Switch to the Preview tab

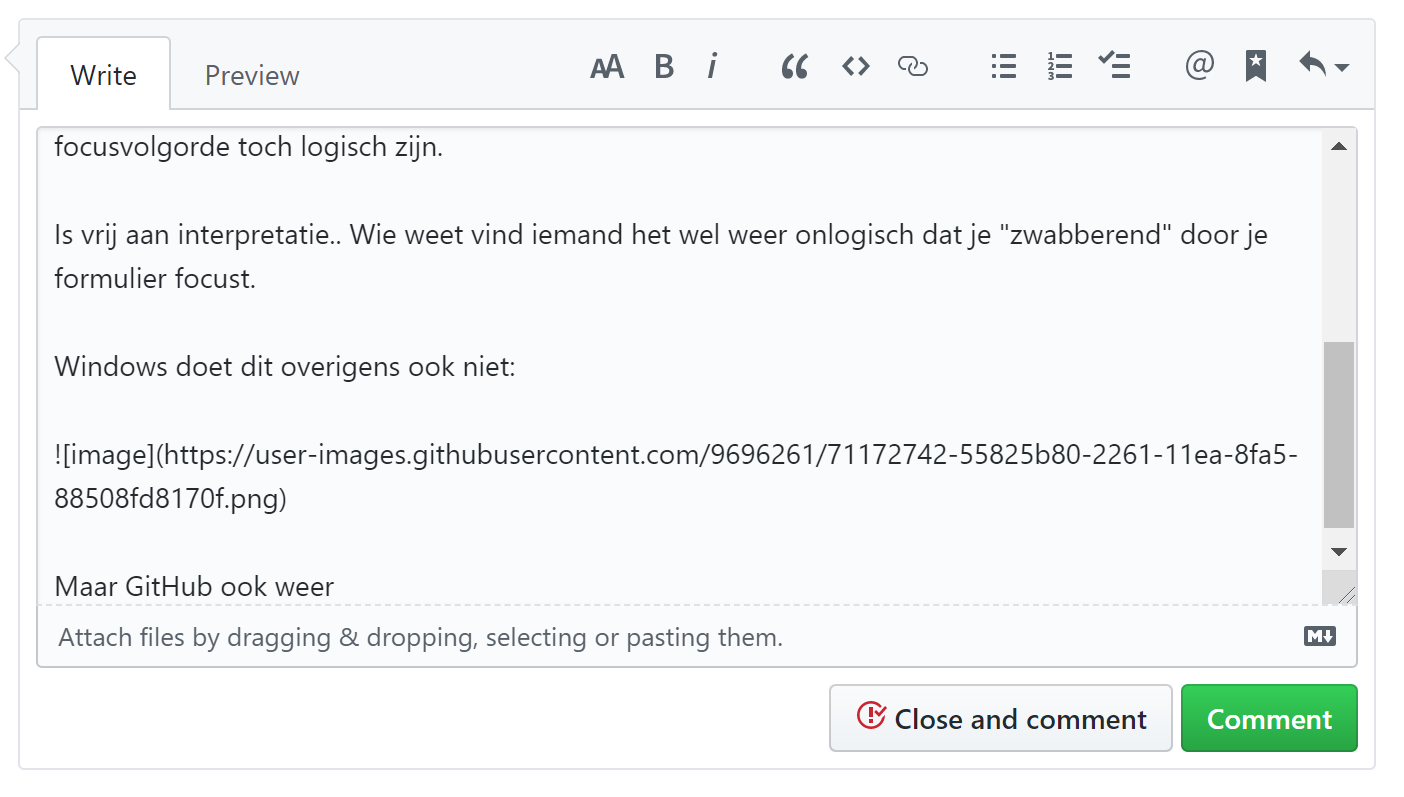pyautogui.click(x=251, y=74)
